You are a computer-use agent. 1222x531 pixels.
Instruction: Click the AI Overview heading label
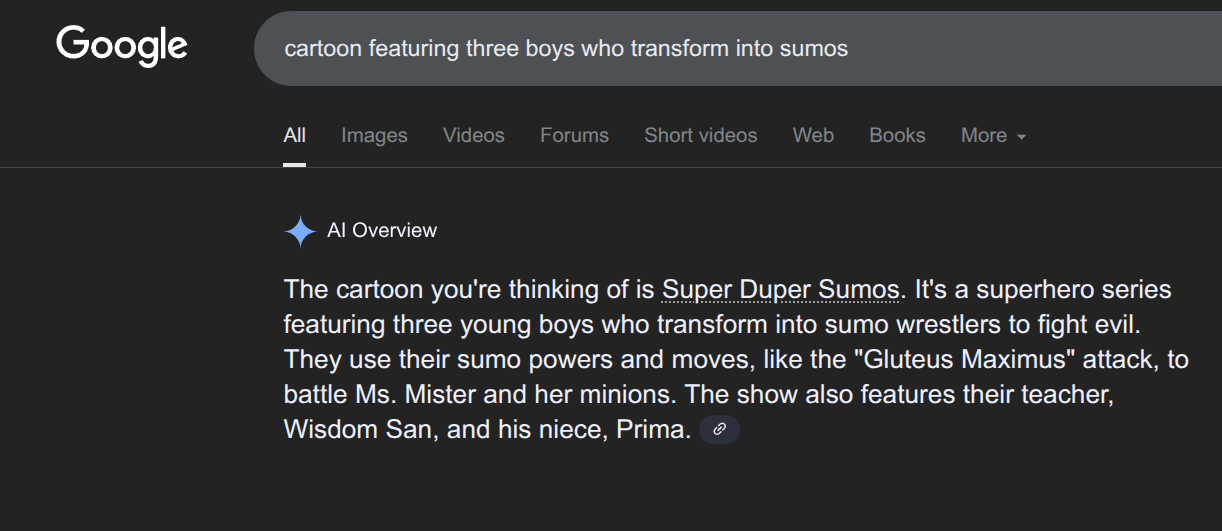point(382,231)
